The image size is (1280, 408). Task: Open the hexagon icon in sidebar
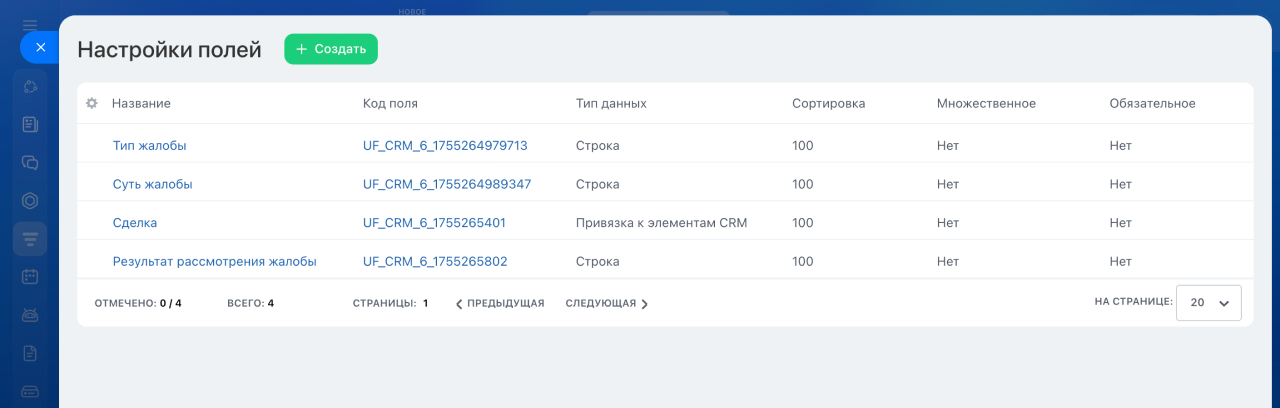30,200
